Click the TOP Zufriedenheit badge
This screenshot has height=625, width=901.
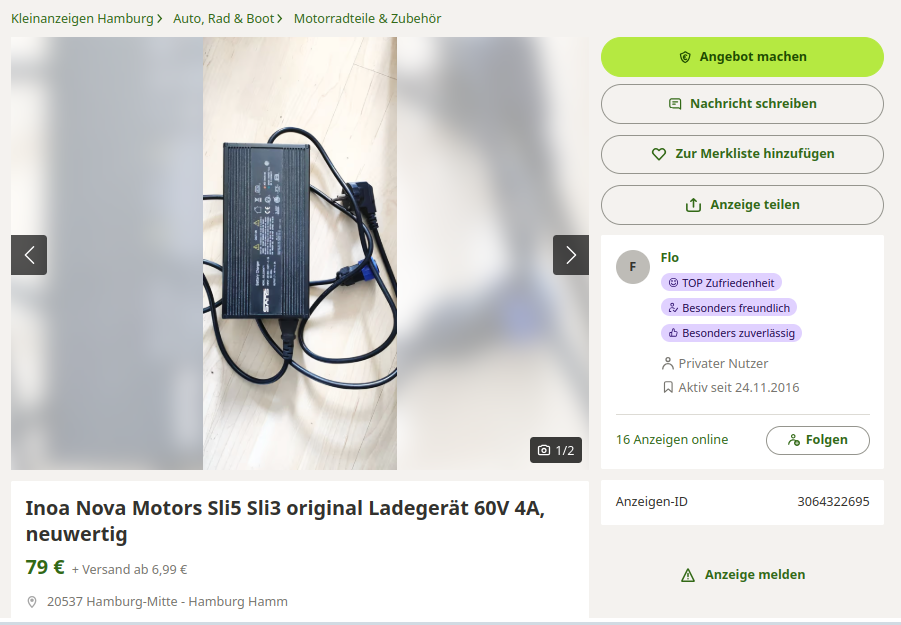[721, 283]
